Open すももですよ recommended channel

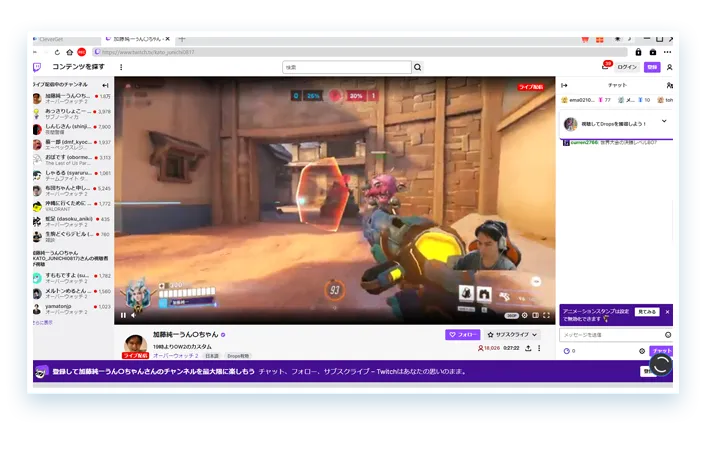pyautogui.click(x=72, y=278)
